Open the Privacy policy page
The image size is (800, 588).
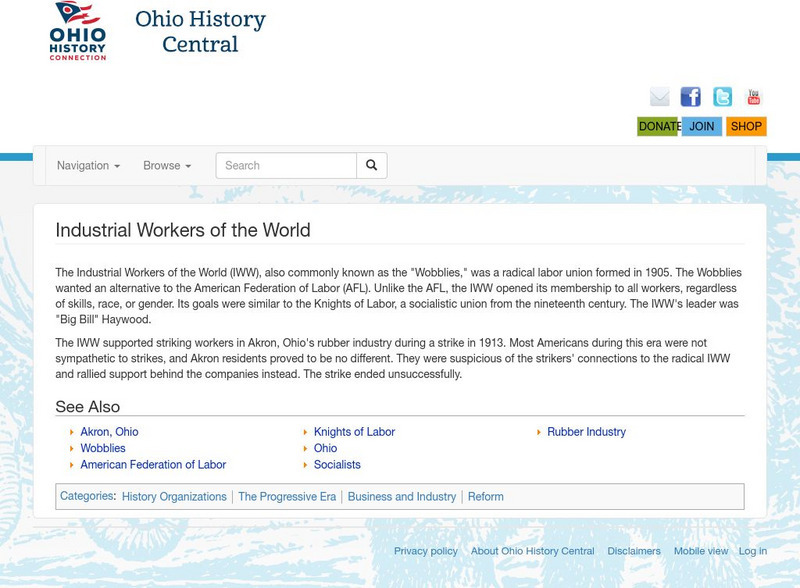point(425,550)
